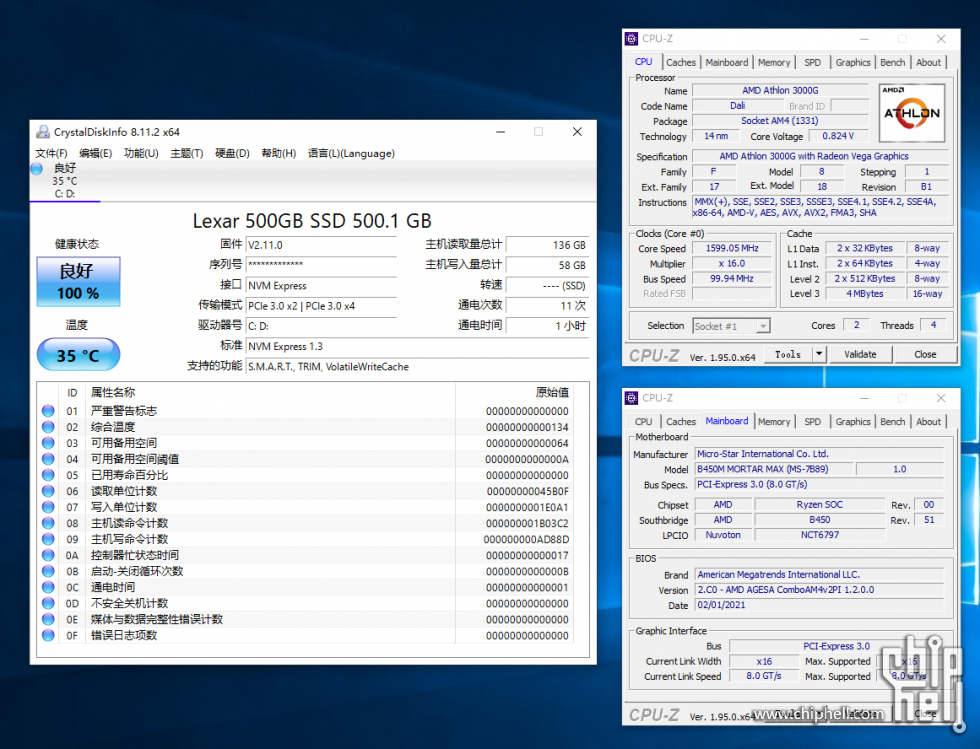980x749 pixels.
Task: Click the status orb for attribute 03 可用备用空间
Action: point(48,443)
